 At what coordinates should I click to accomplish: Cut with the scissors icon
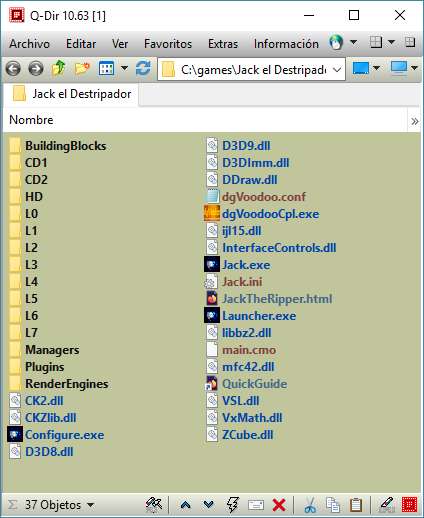tap(310, 505)
